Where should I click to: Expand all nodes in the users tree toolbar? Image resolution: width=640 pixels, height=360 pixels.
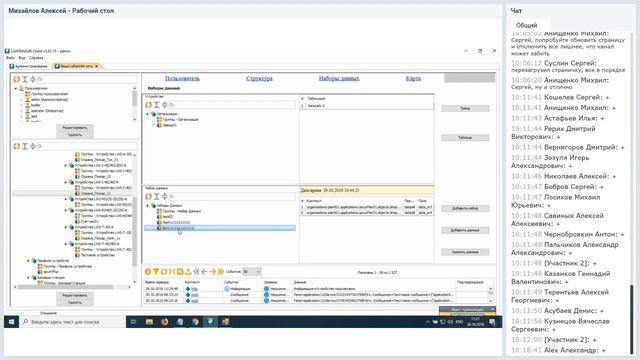25,79
